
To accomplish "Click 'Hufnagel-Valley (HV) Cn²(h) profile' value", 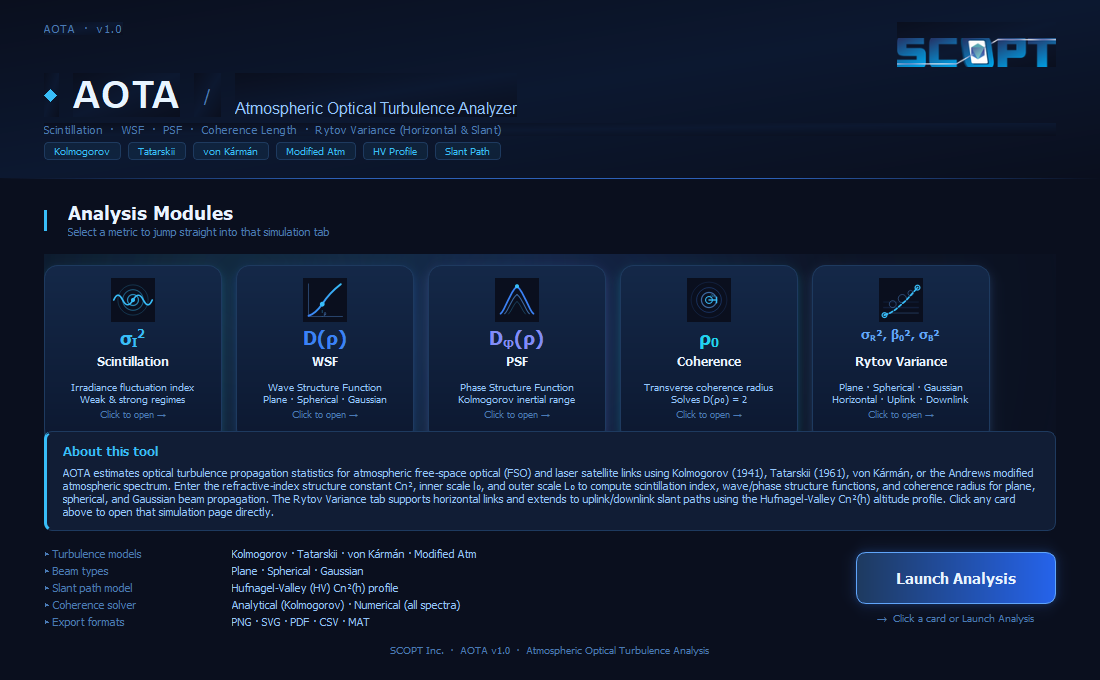I will point(314,588).
